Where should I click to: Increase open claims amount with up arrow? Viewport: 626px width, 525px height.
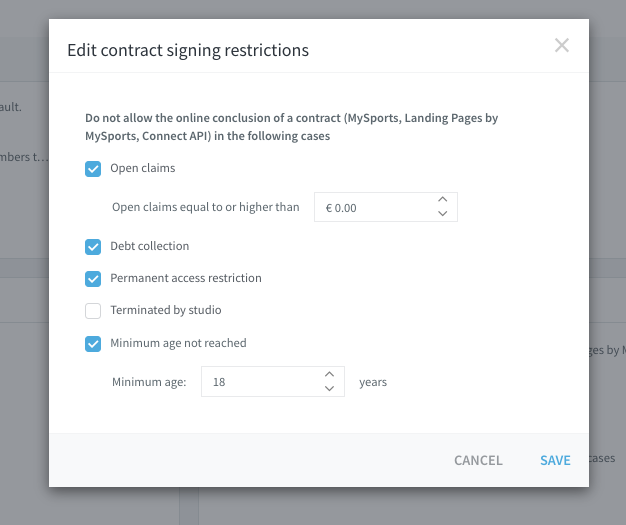(x=442, y=200)
